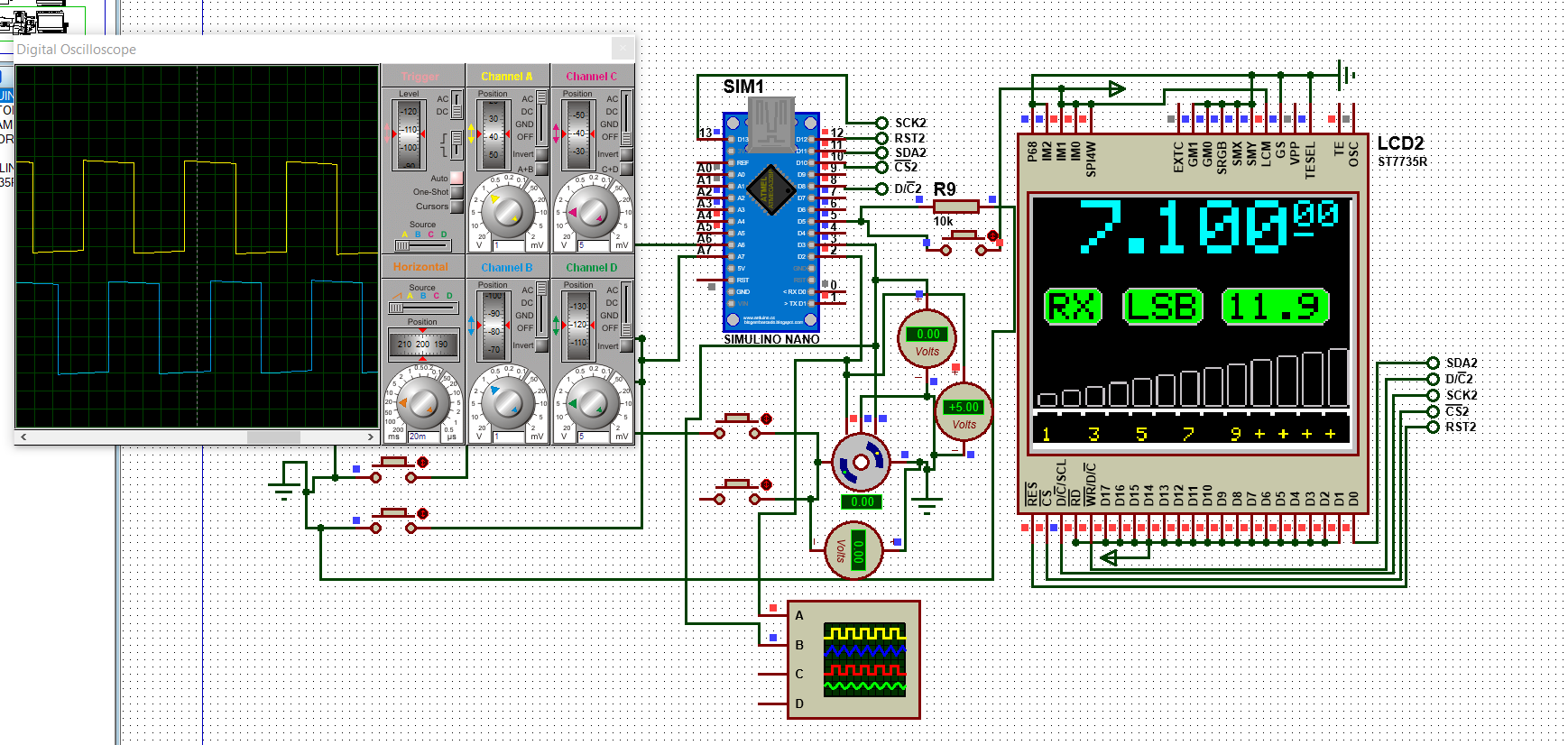Enable One-Shot trigger mode
The width and height of the screenshot is (1568, 745).
[457, 192]
